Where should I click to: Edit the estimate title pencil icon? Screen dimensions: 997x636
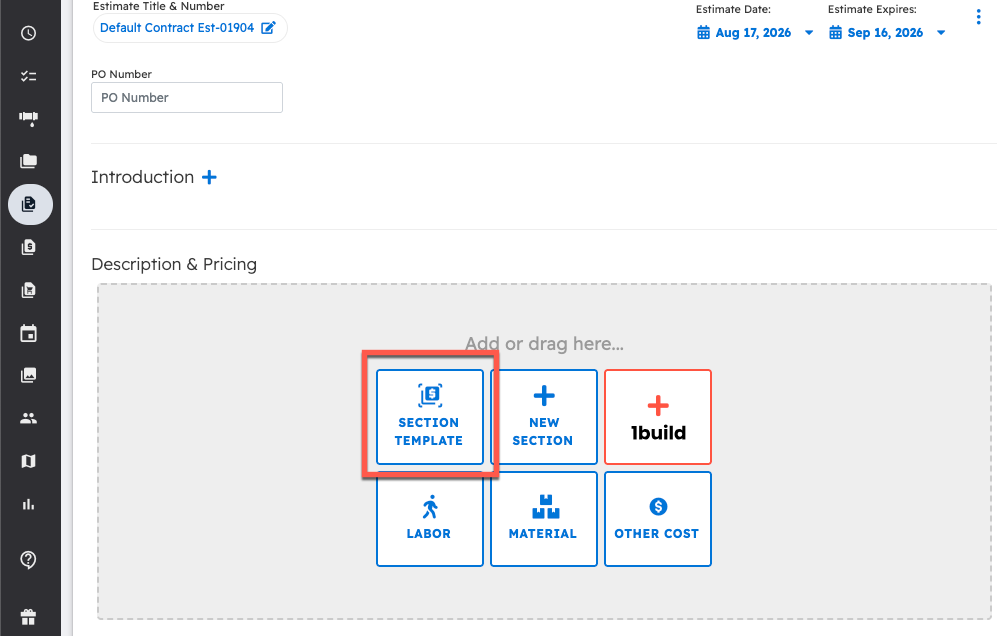click(268, 28)
